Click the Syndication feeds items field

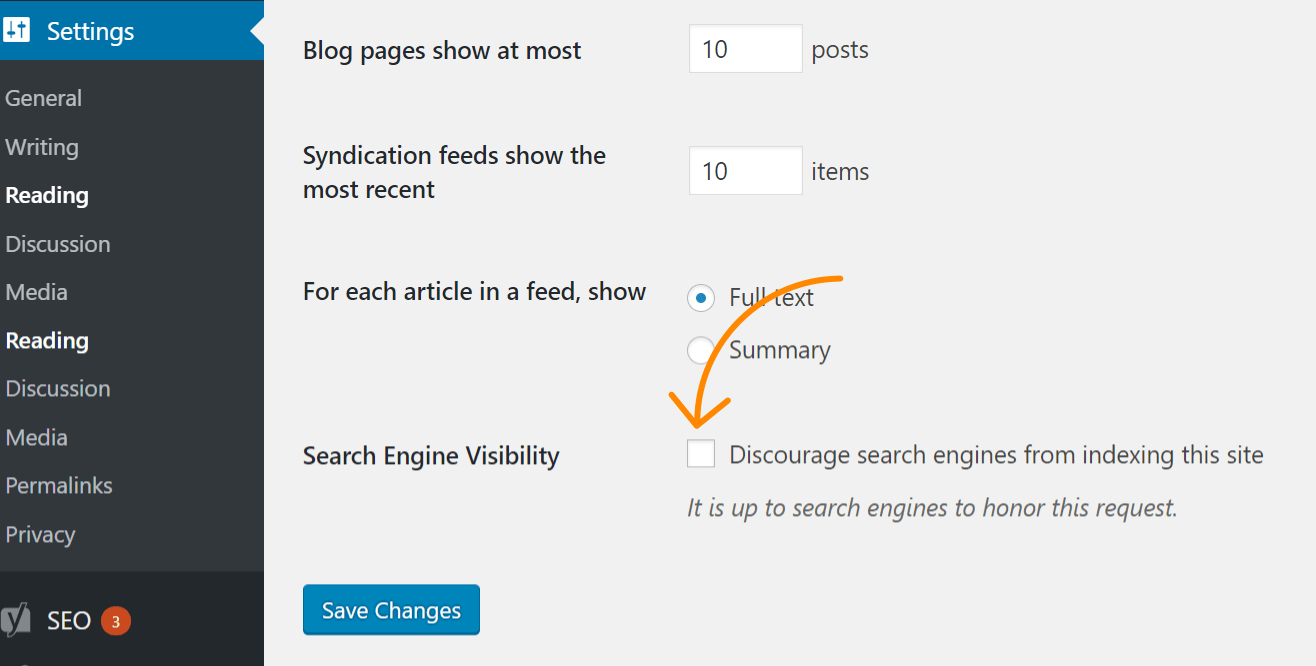coord(744,170)
